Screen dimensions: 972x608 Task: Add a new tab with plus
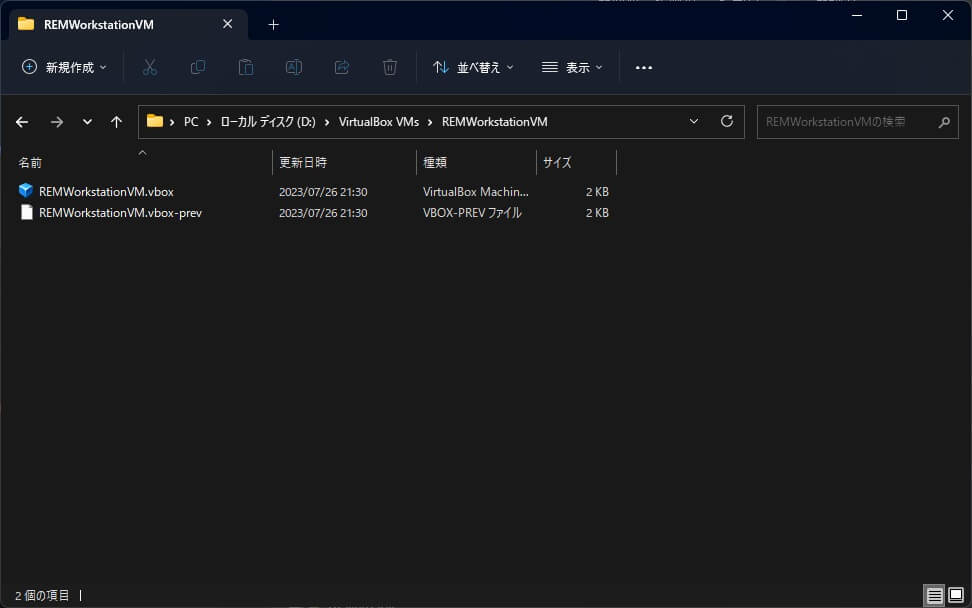[x=273, y=25]
